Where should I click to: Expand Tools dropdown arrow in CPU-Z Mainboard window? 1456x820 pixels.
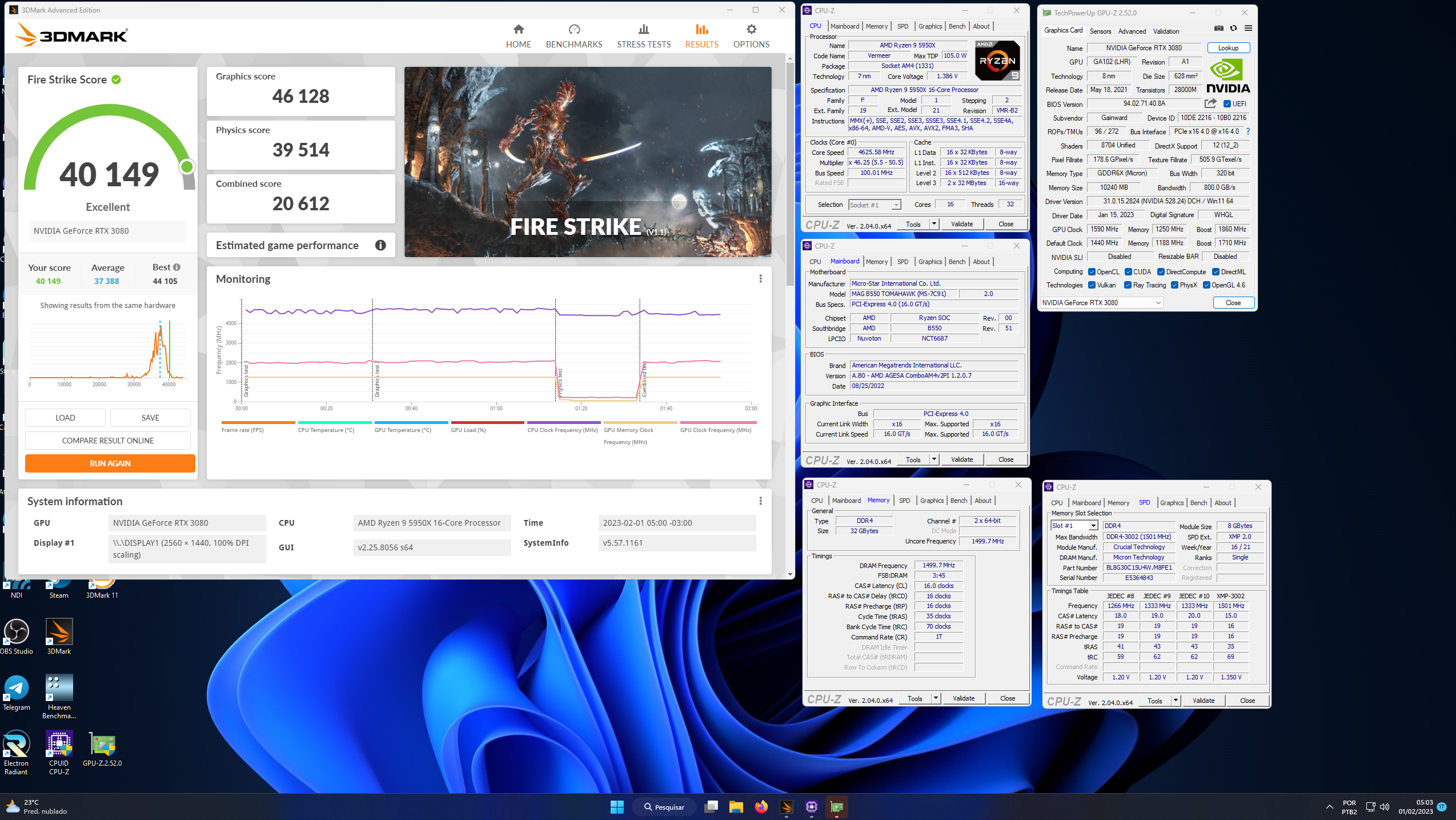tap(934, 459)
